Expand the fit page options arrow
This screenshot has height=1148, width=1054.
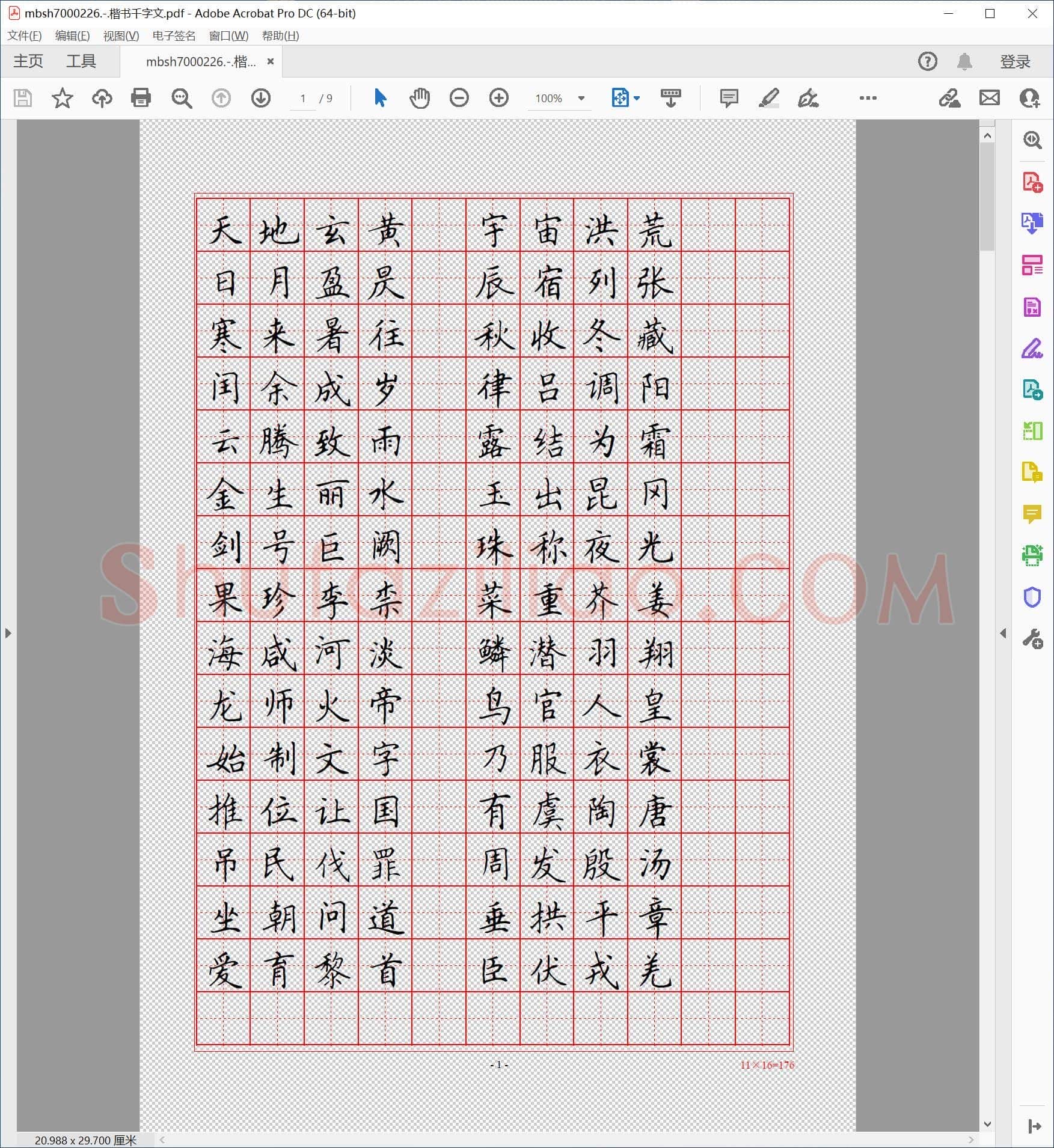click(x=637, y=98)
